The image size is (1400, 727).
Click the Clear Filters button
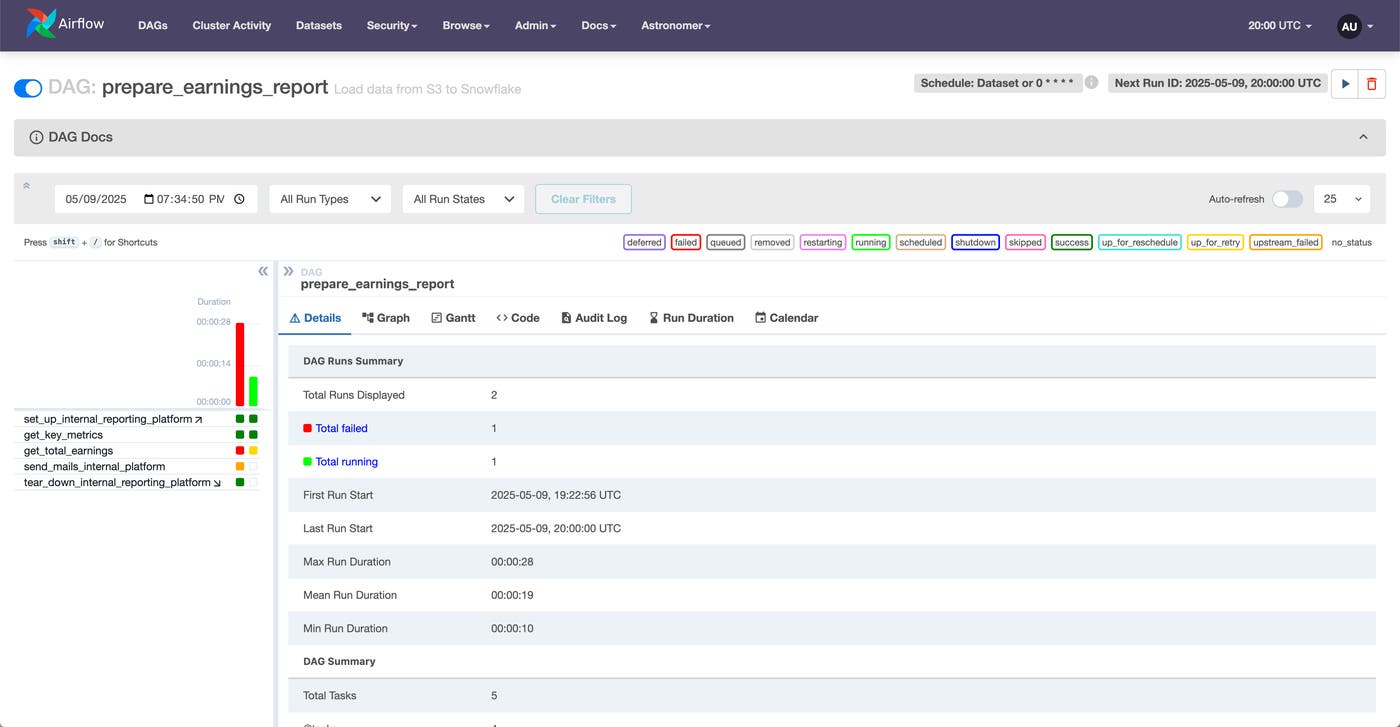(583, 199)
